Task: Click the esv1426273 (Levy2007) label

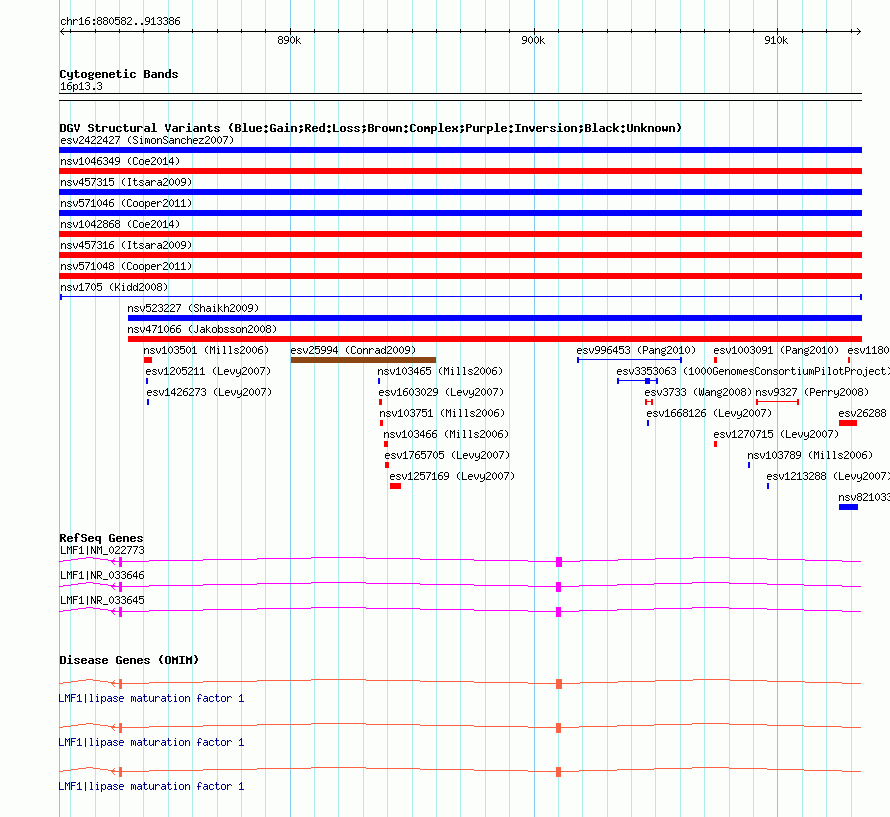Action: coord(209,392)
